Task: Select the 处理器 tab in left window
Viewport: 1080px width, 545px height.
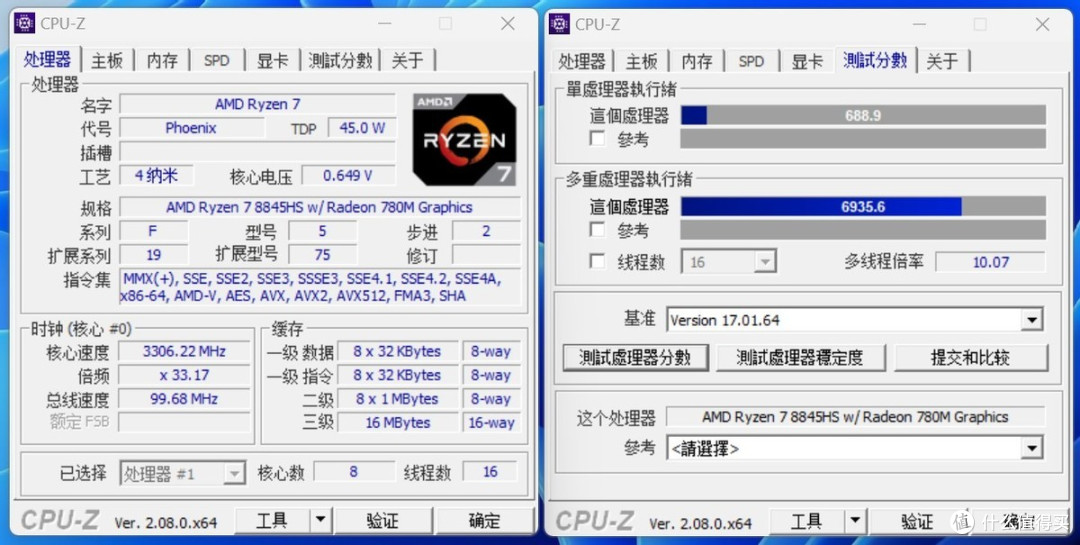Action: point(48,59)
